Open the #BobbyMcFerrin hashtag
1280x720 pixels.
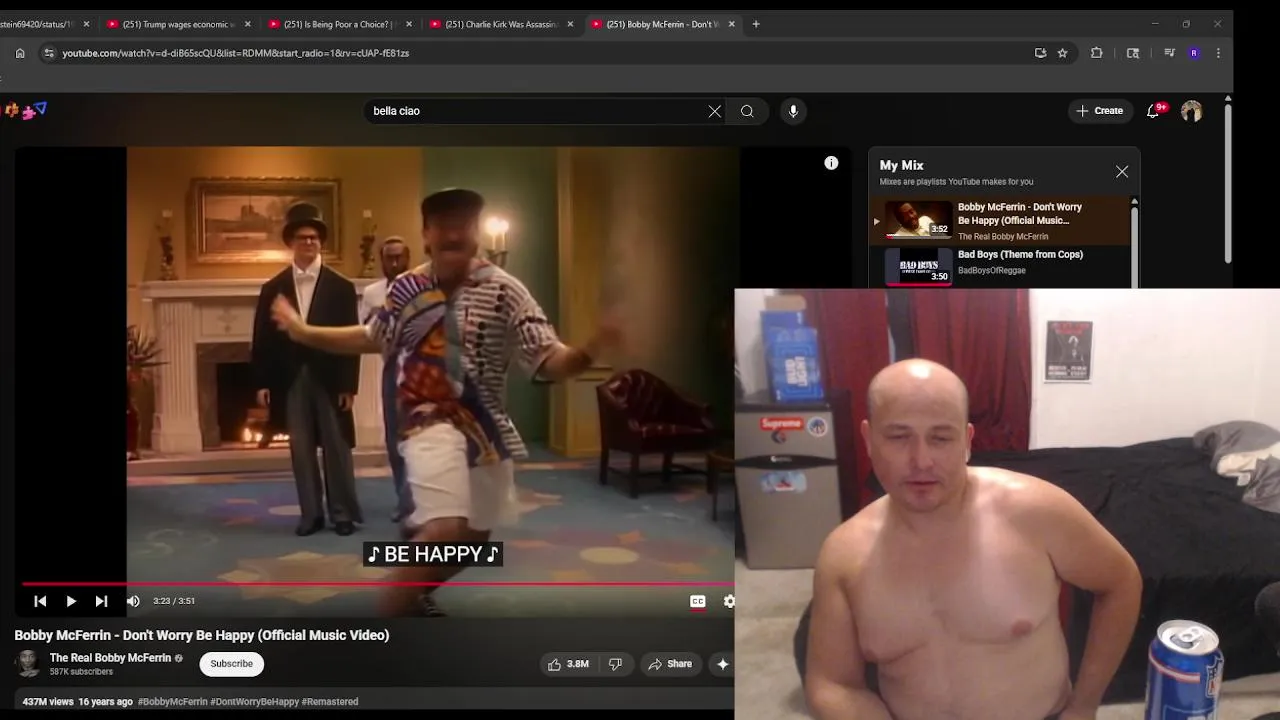click(x=172, y=702)
